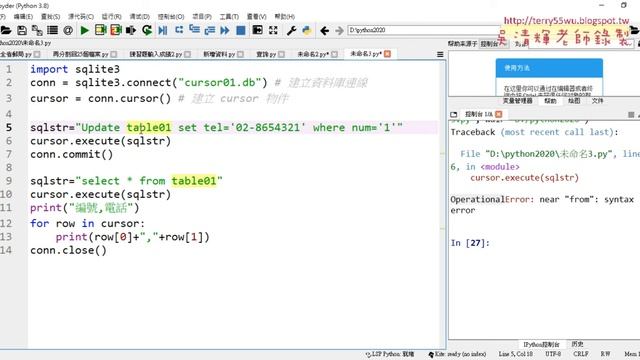Viewport: 640px width, 360px height.
Task: Switch to the 绘图 pane tab
Action: [574, 101]
